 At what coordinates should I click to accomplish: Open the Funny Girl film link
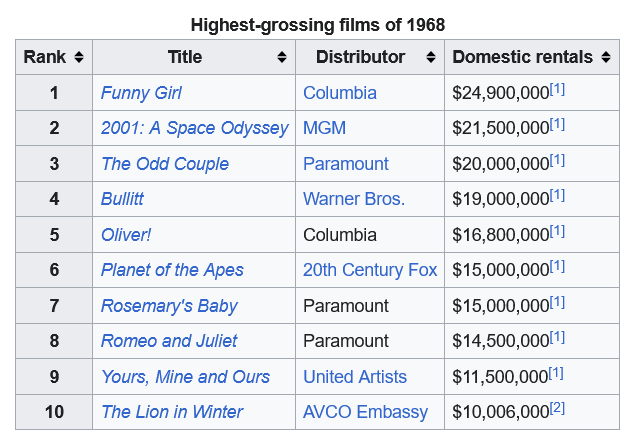point(141,93)
